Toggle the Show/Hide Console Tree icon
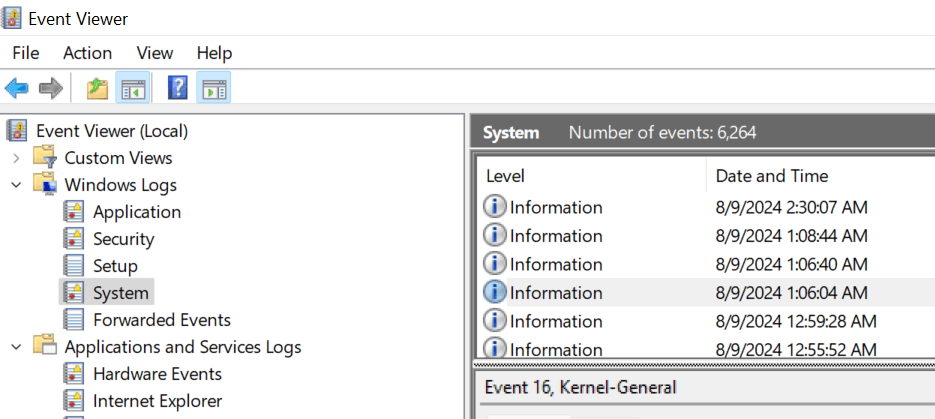The image size is (935, 419). coord(133,89)
